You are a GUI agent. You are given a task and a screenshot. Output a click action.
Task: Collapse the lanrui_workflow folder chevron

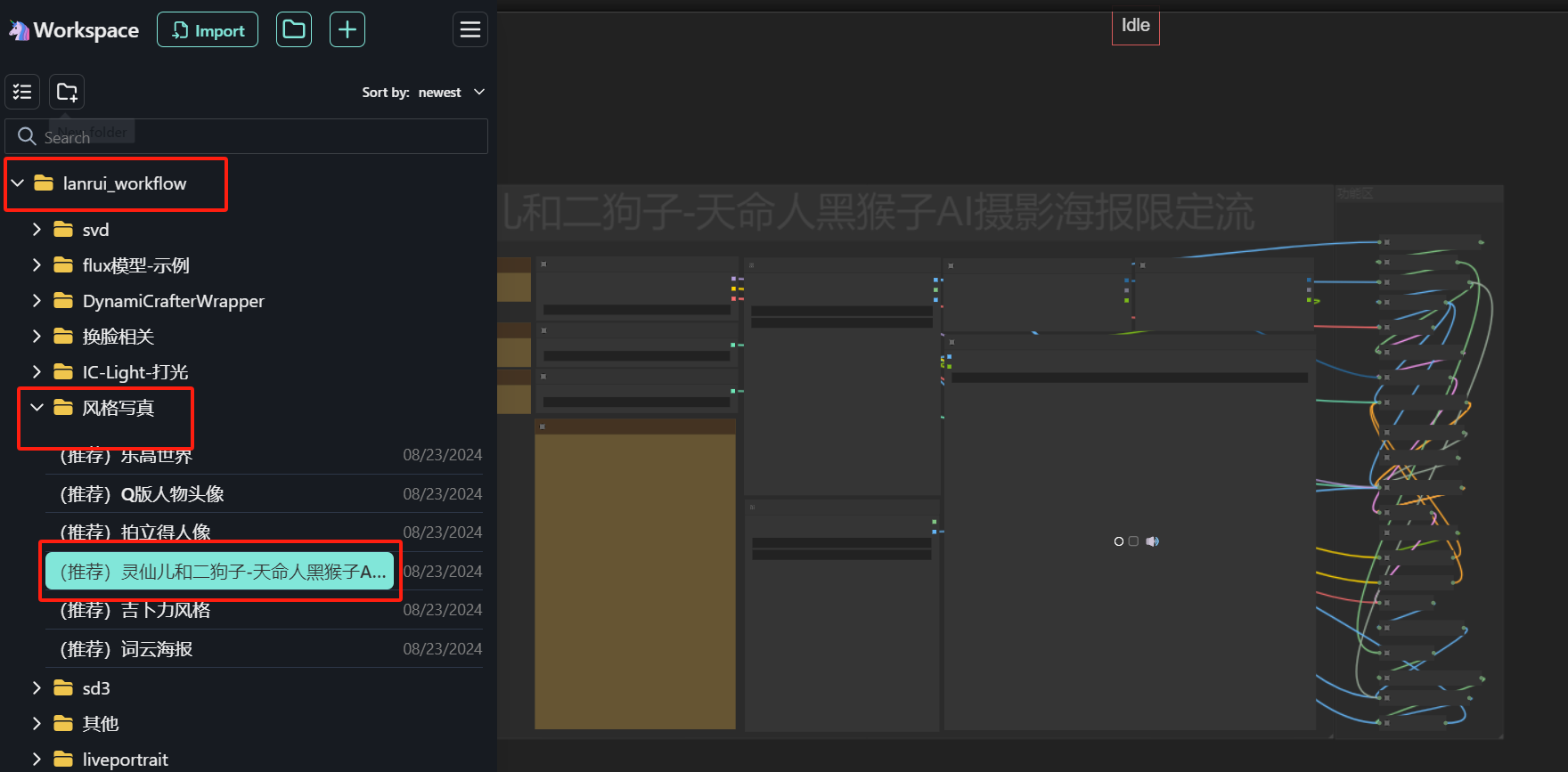(18, 183)
